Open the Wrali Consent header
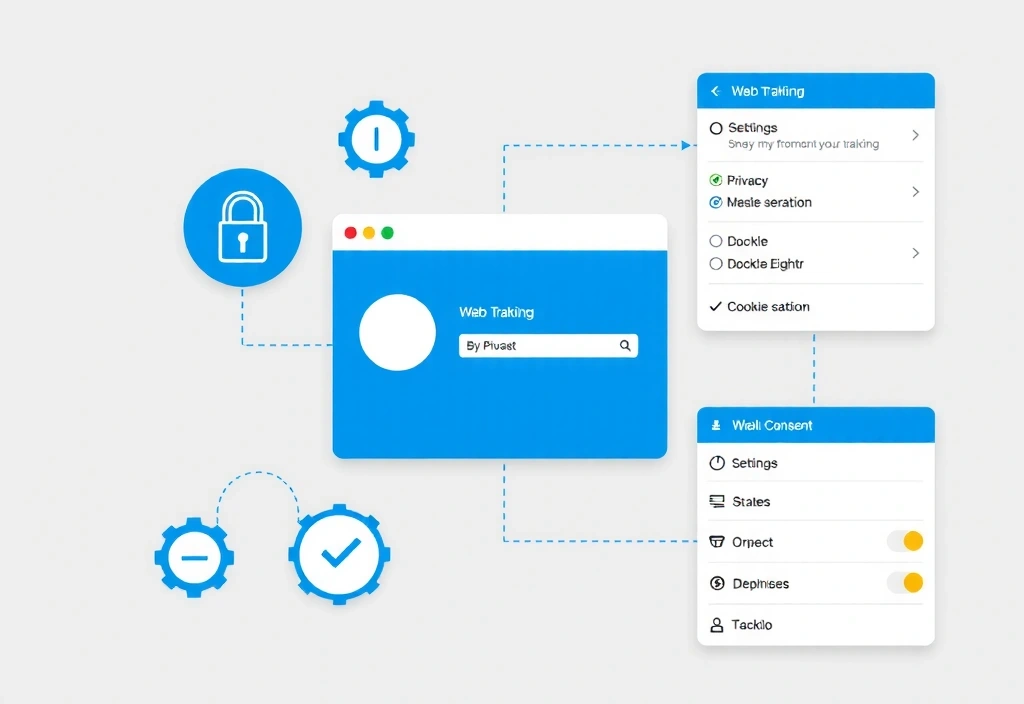The height and width of the screenshot is (704, 1024). coord(815,424)
